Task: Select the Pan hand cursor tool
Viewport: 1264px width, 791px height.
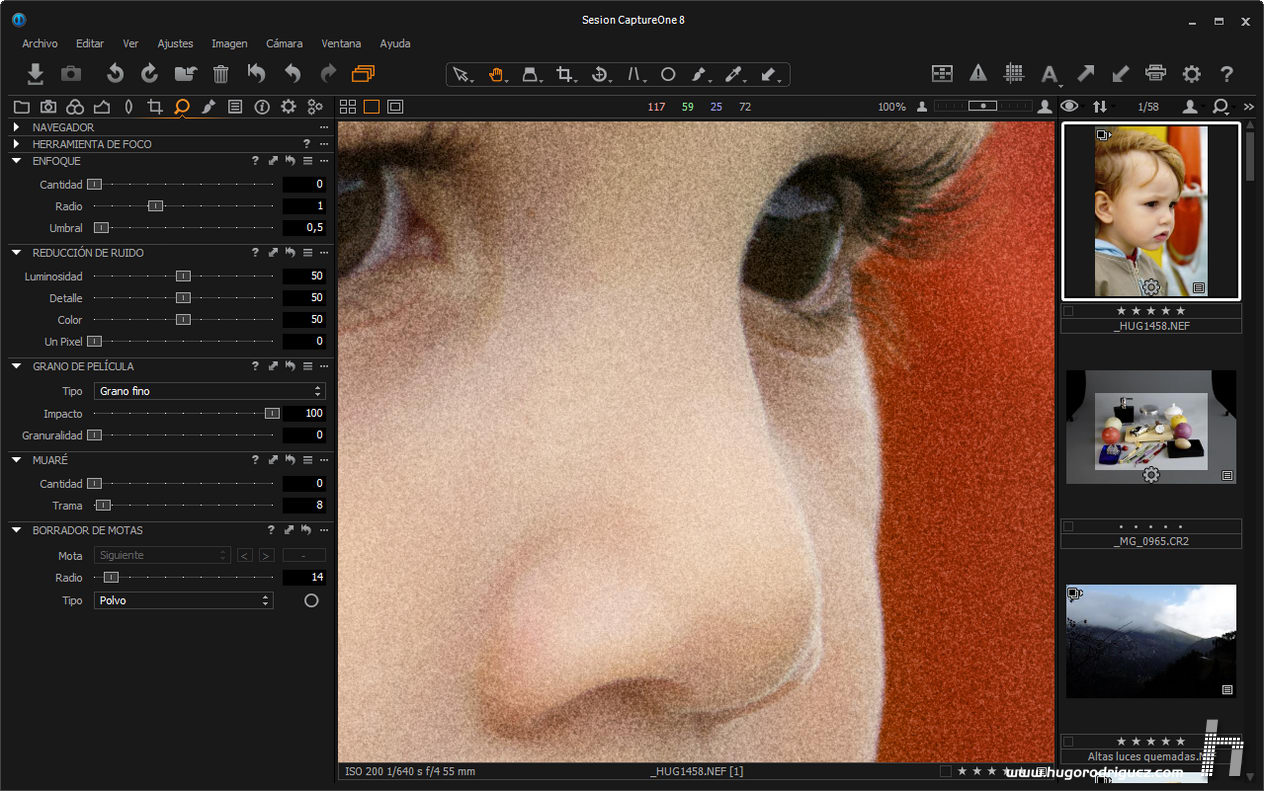Action: coord(496,74)
